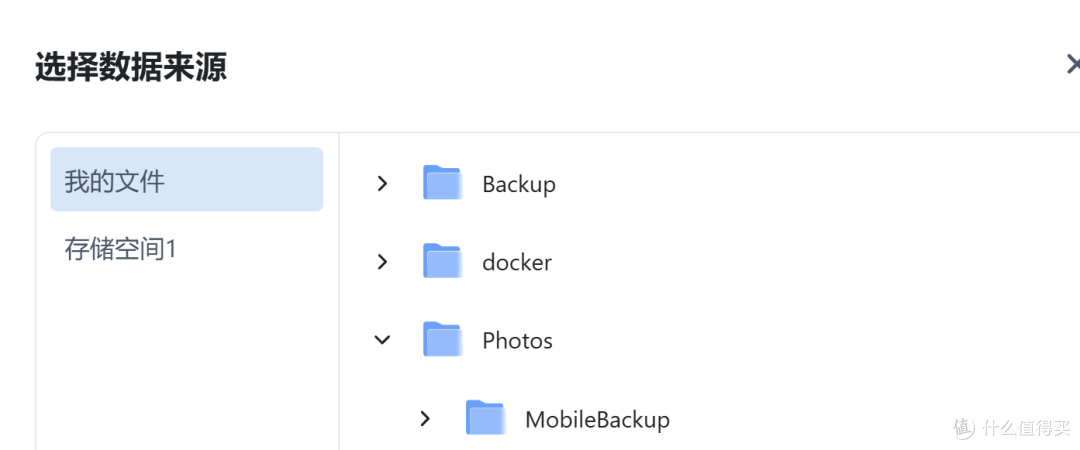Expand the MobileBackup subfolder arrow

coord(425,418)
